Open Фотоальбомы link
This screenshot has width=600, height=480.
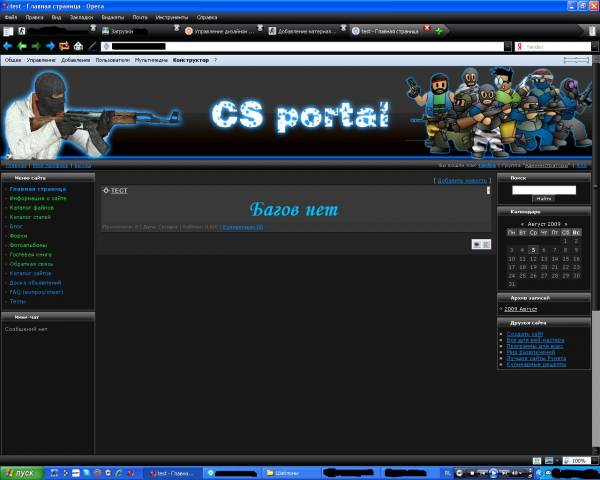coord(28,245)
